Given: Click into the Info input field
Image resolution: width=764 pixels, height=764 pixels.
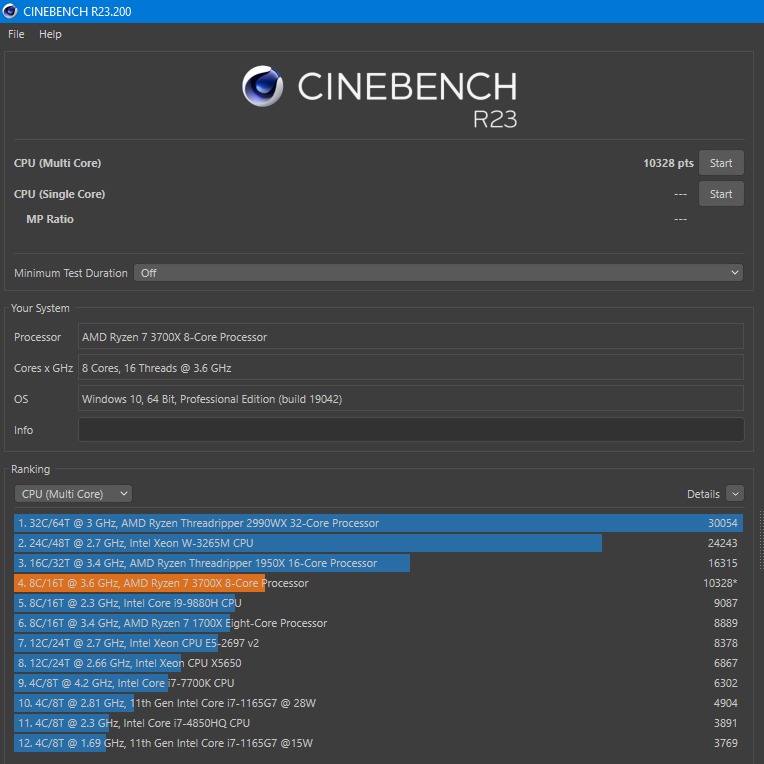Looking at the screenshot, I should click(411, 430).
